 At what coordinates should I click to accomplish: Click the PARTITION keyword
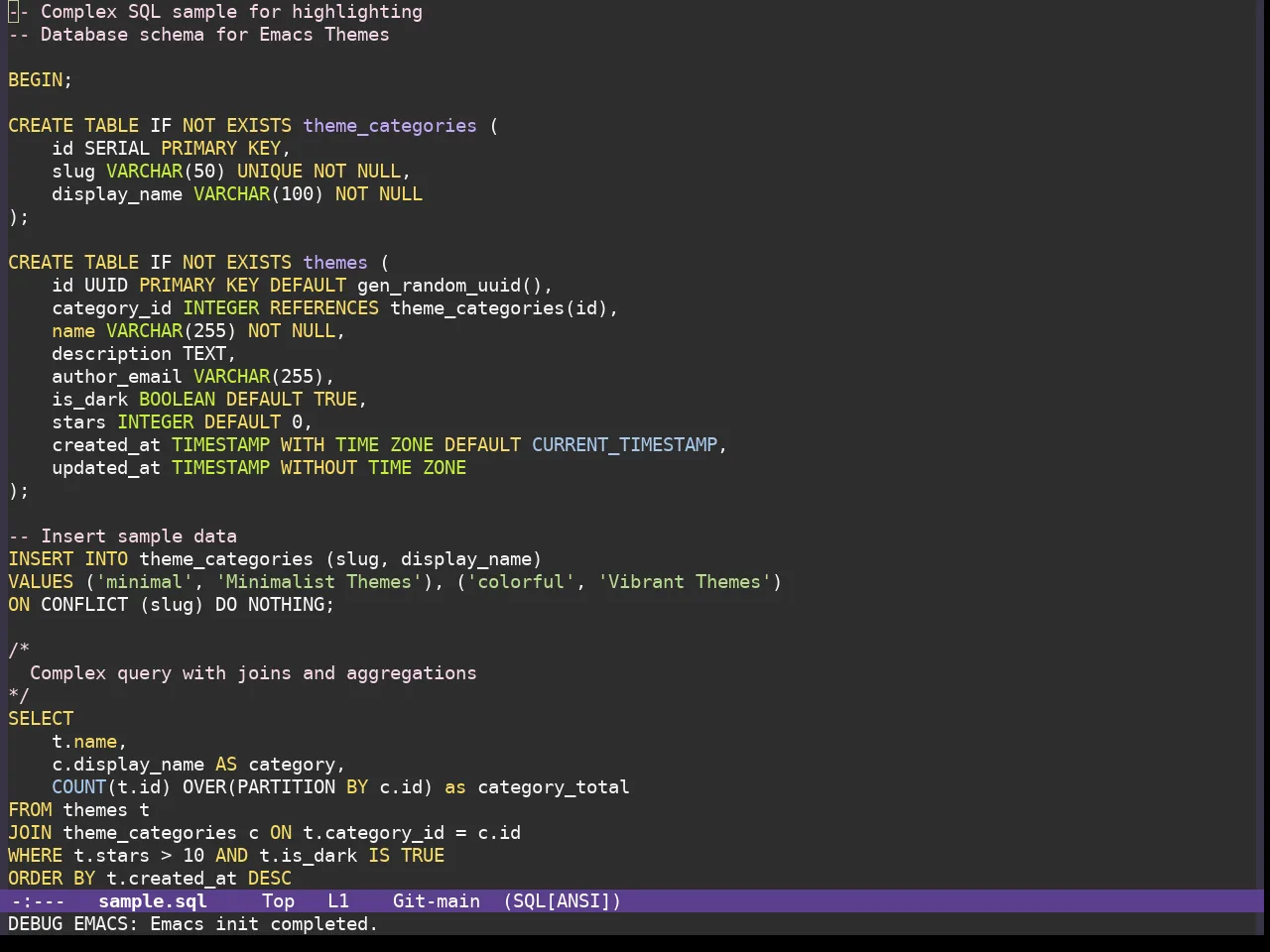(286, 787)
